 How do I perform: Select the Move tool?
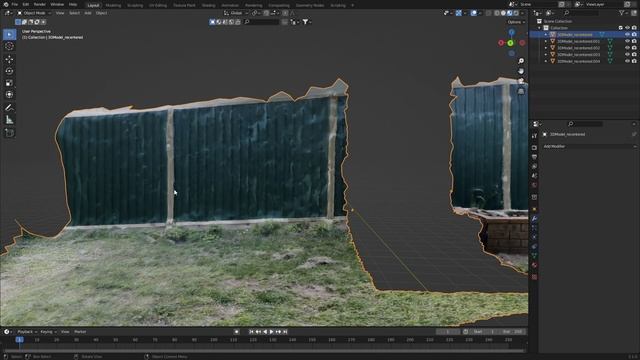tap(9, 59)
